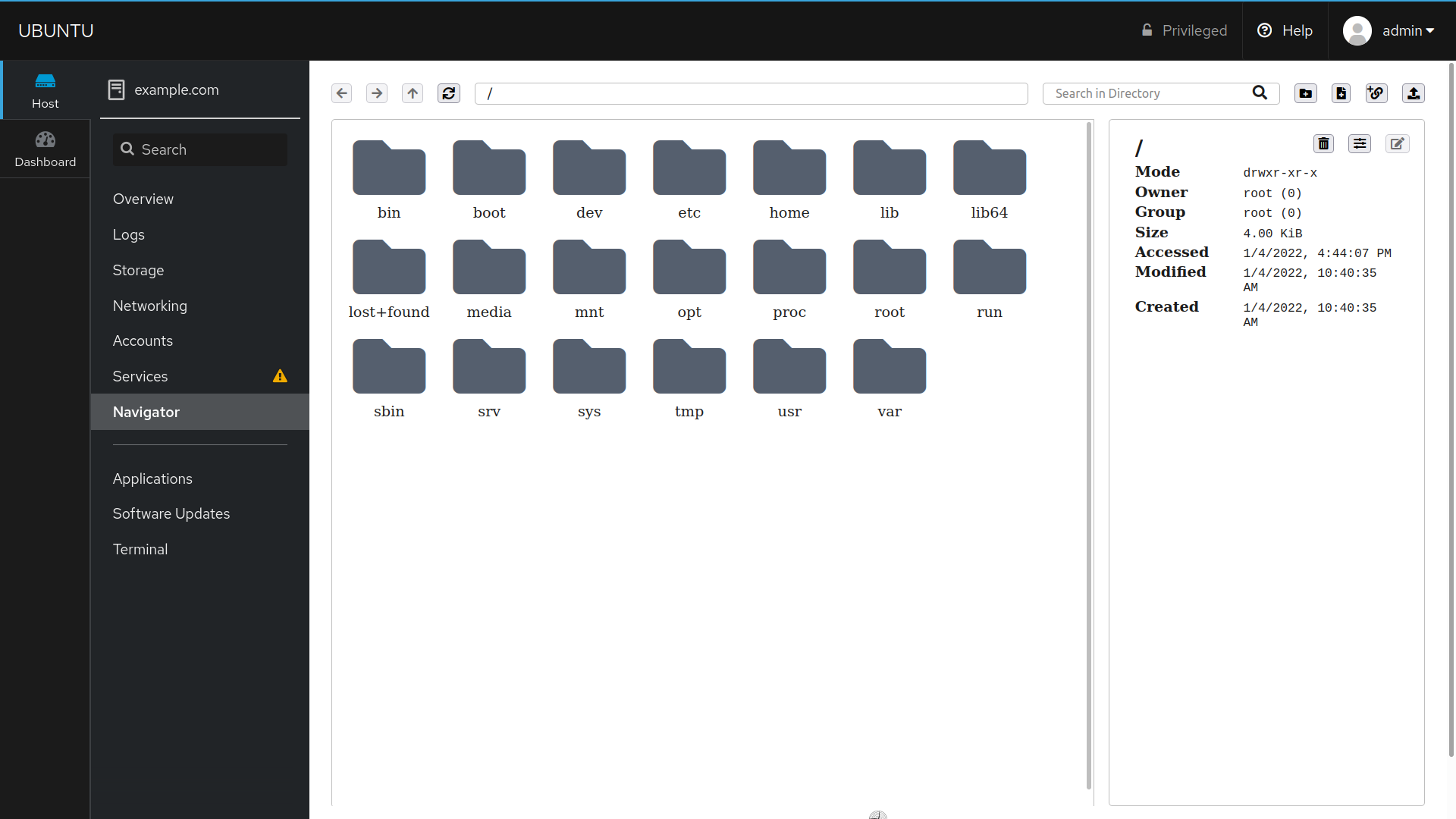Navigate up to the parent directory
The width and height of the screenshot is (1456, 819).
click(x=412, y=93)
